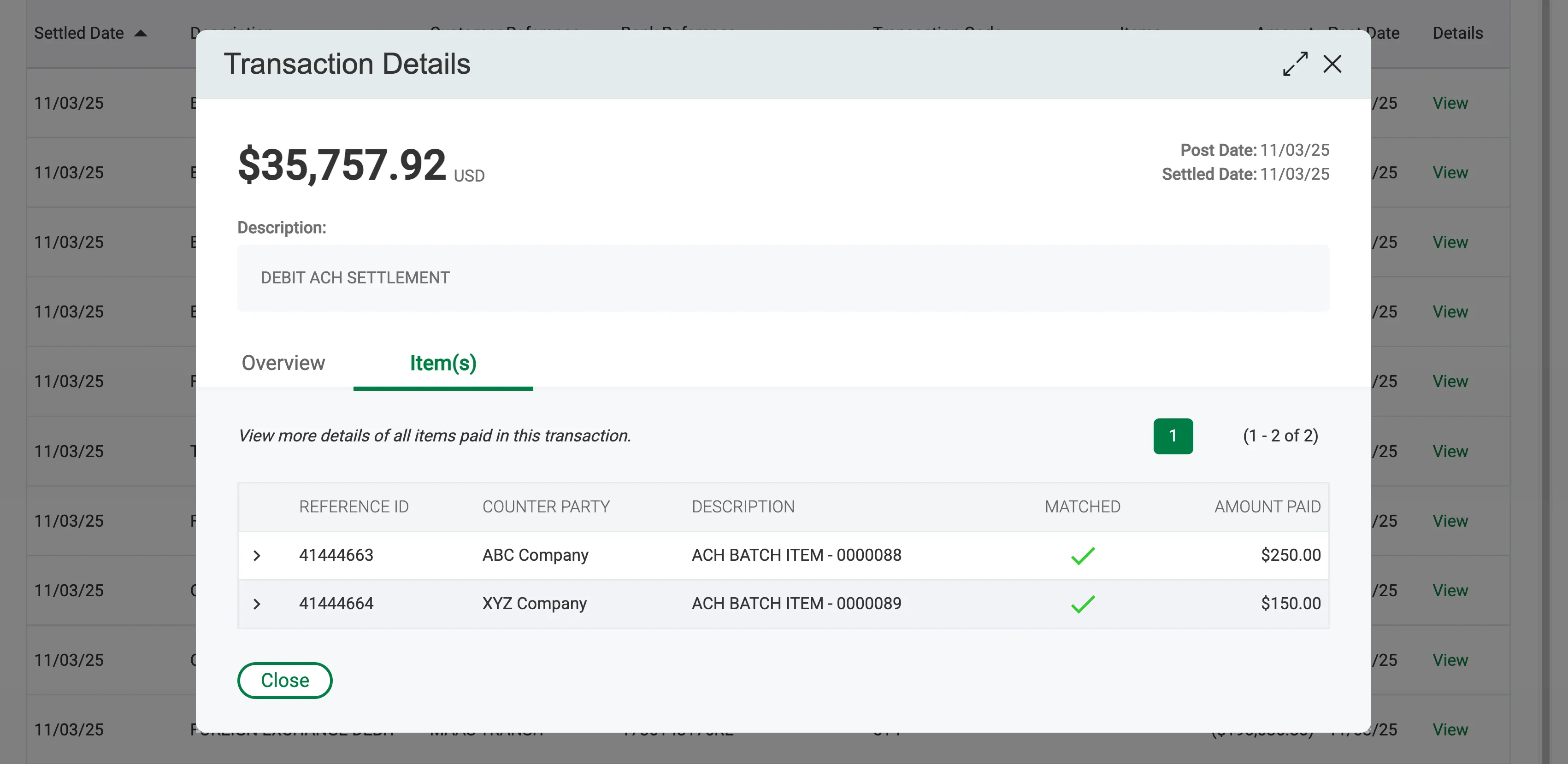Click the AMOUNT PAID column header

tap(1267, 506)
